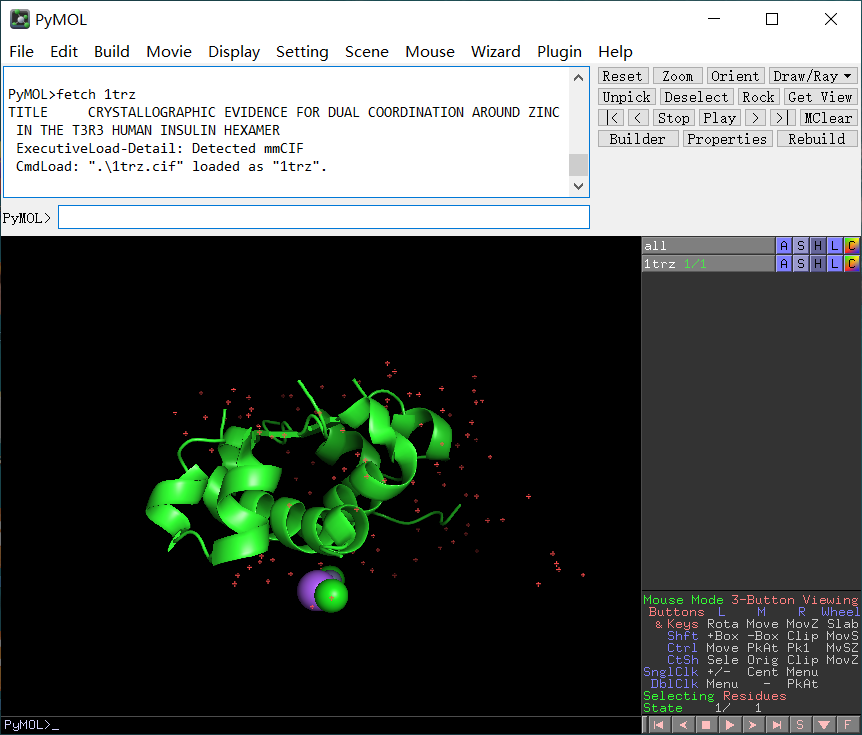Open the Edit menu
862x735 pixels.
pyautogui.click(x=64, y=51)
